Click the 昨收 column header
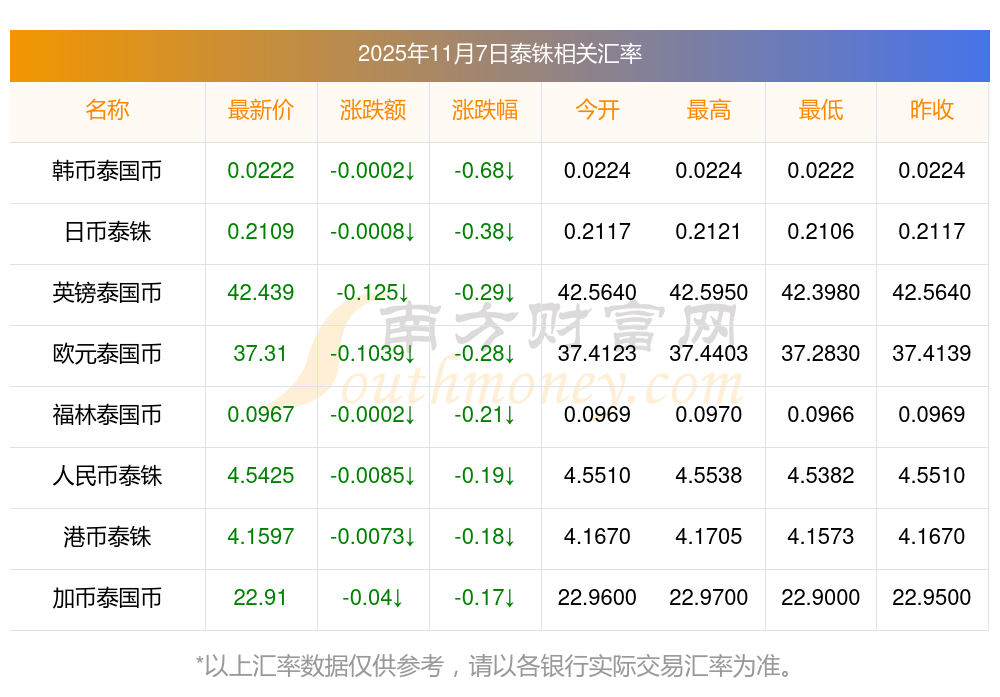This screenshot has width=1000, height=697. (x=932, y=110)
